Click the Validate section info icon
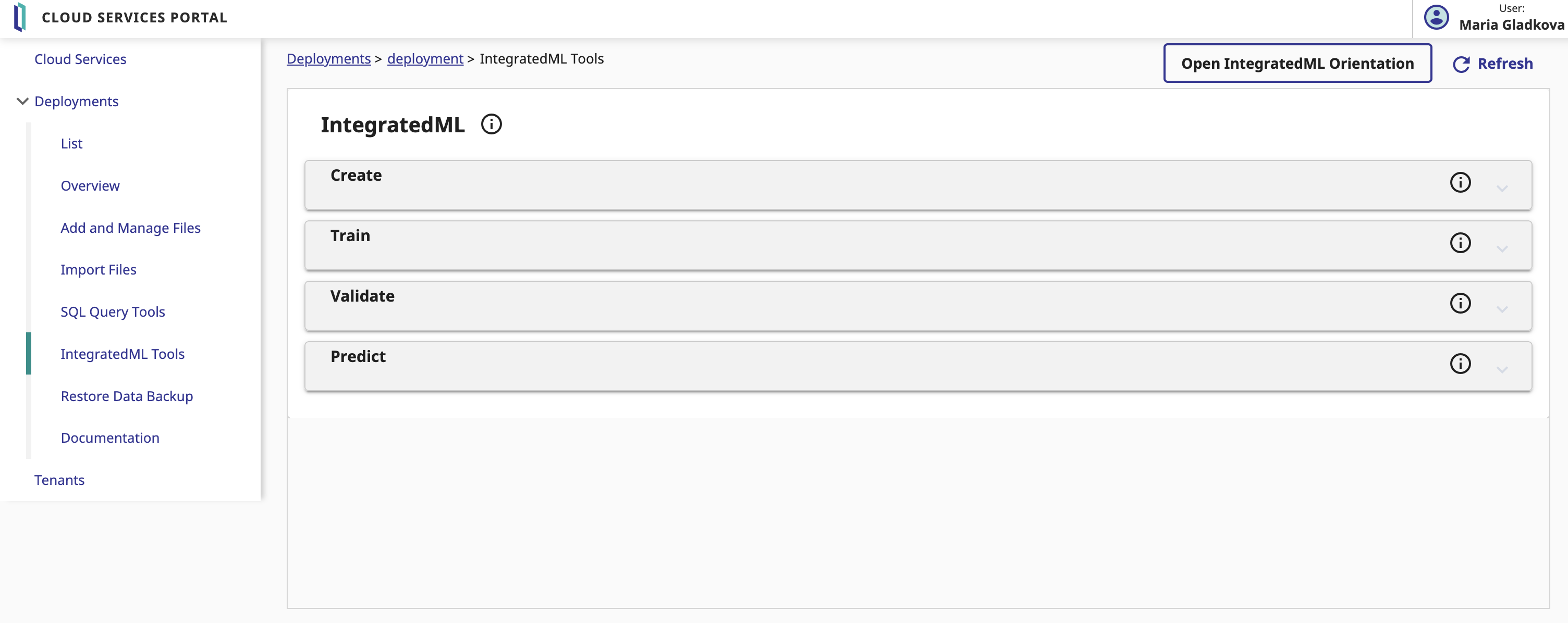Viewport: 1568px width, 623px height. [1460, 303]
